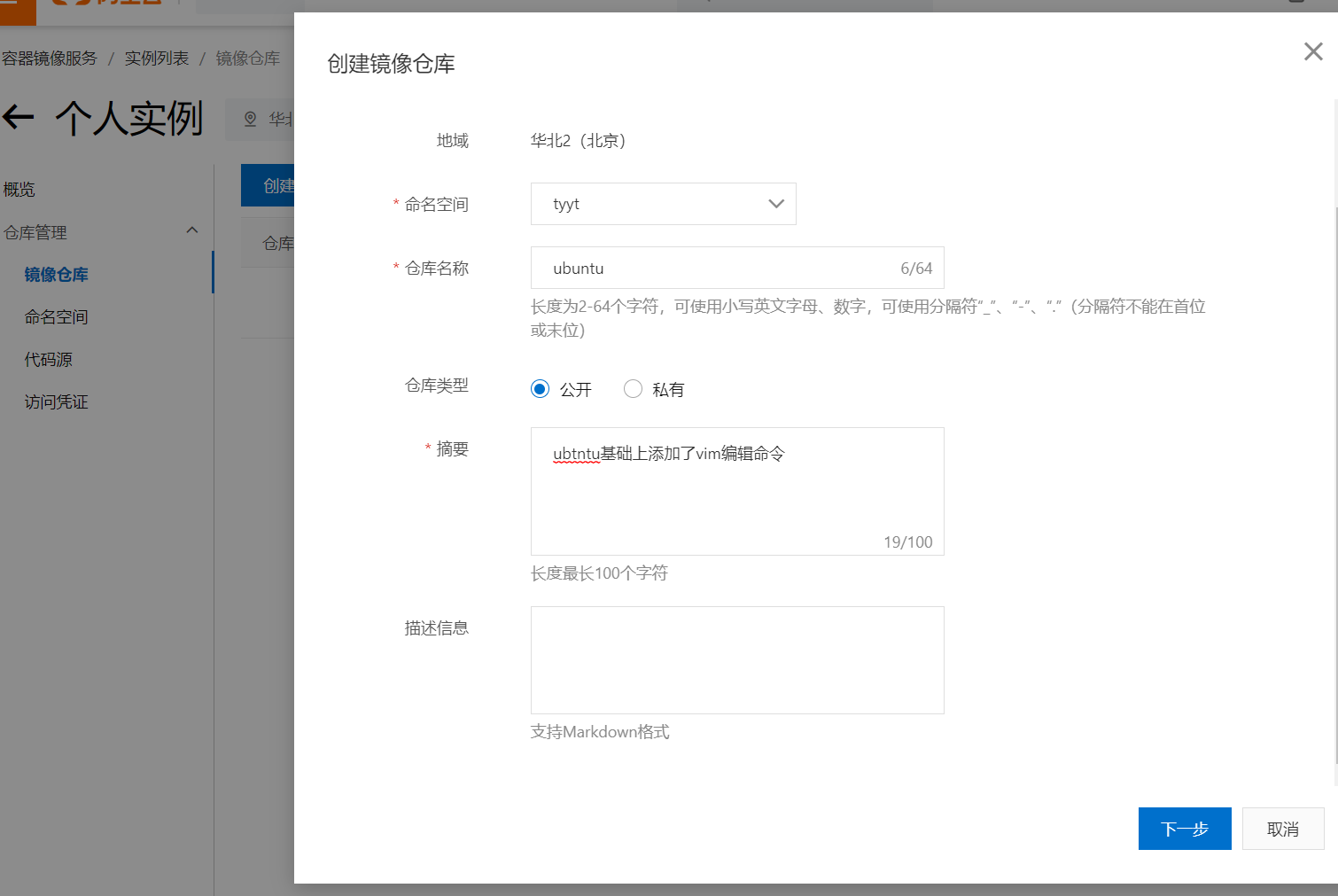The width and height of the screenshot is (1338, 896).
Task: Click in the 摘要 summary text area
Action: tap(737, 491)
